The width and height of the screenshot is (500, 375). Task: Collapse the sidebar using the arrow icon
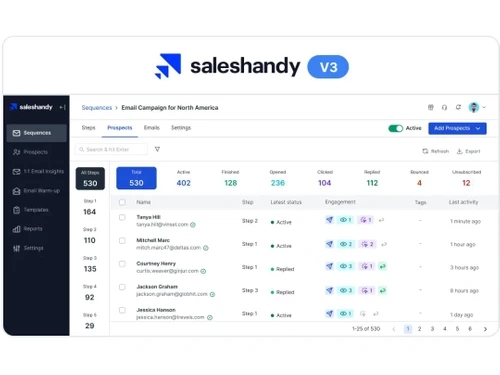(62, 107)
